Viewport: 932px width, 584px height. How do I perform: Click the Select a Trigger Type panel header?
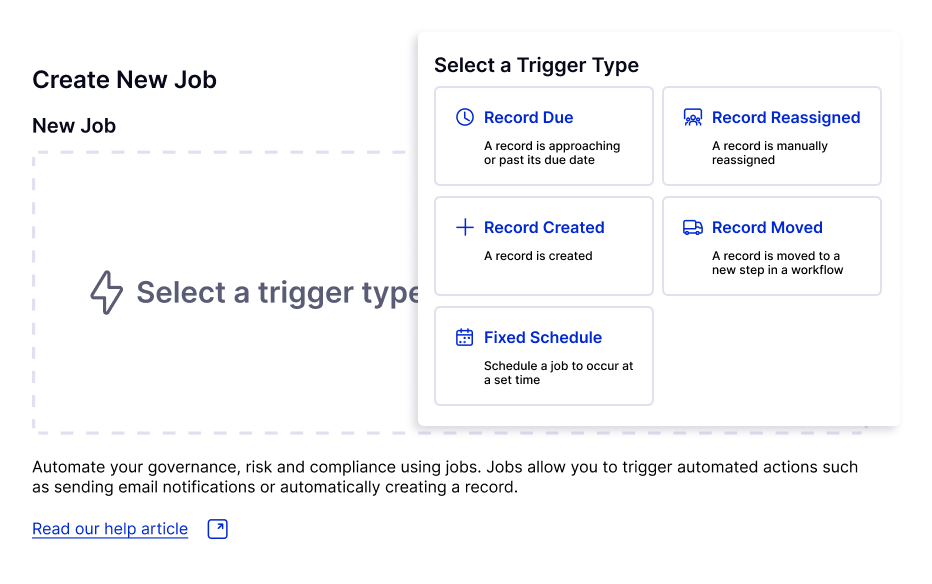pyautogui.click(x=537, y=65)
